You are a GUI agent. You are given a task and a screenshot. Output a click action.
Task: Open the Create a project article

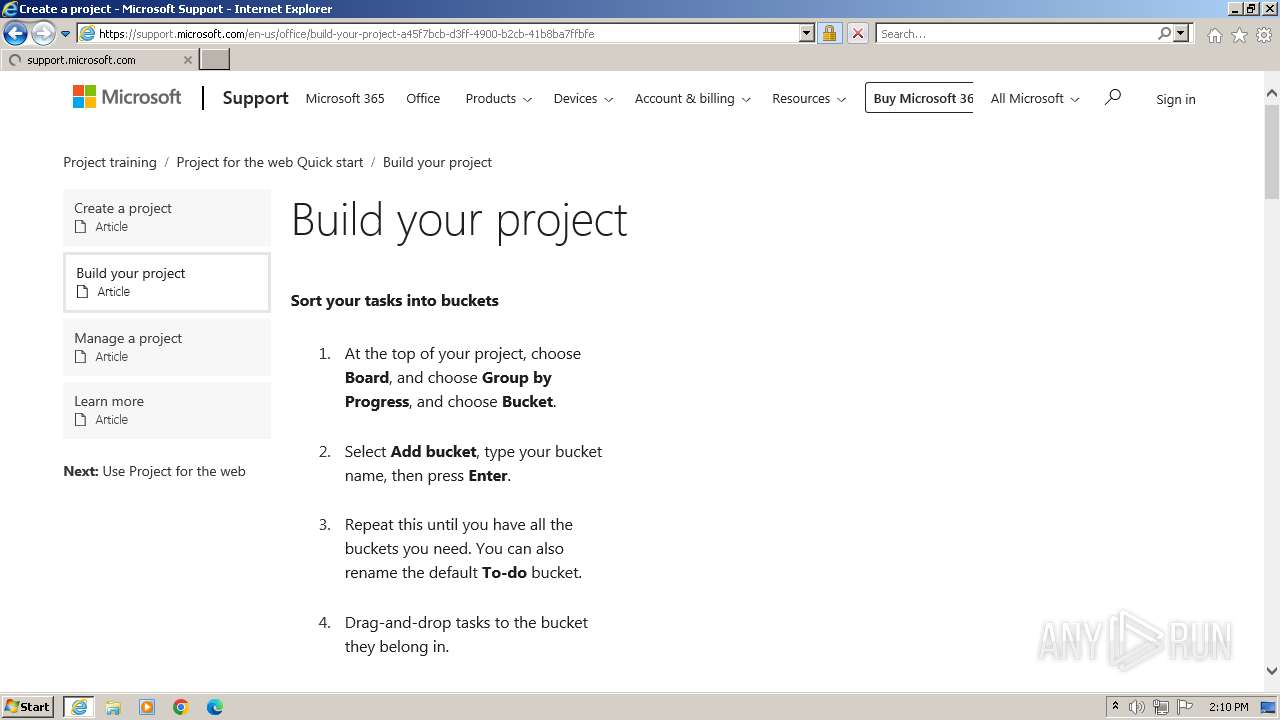tap(167, 217)
